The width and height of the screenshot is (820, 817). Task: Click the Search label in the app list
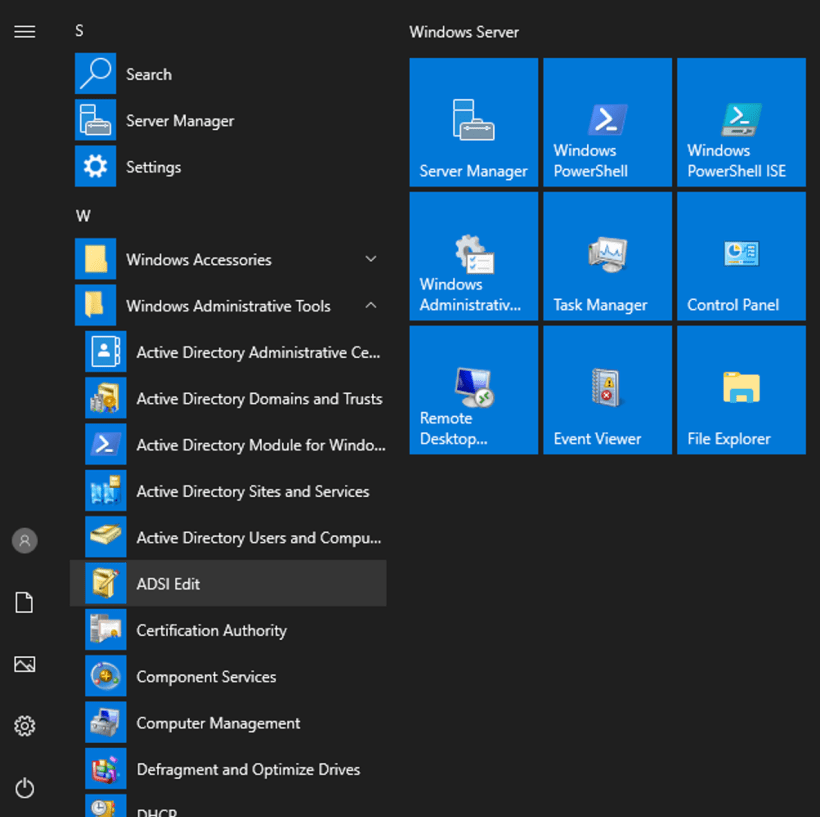(149, 74)
